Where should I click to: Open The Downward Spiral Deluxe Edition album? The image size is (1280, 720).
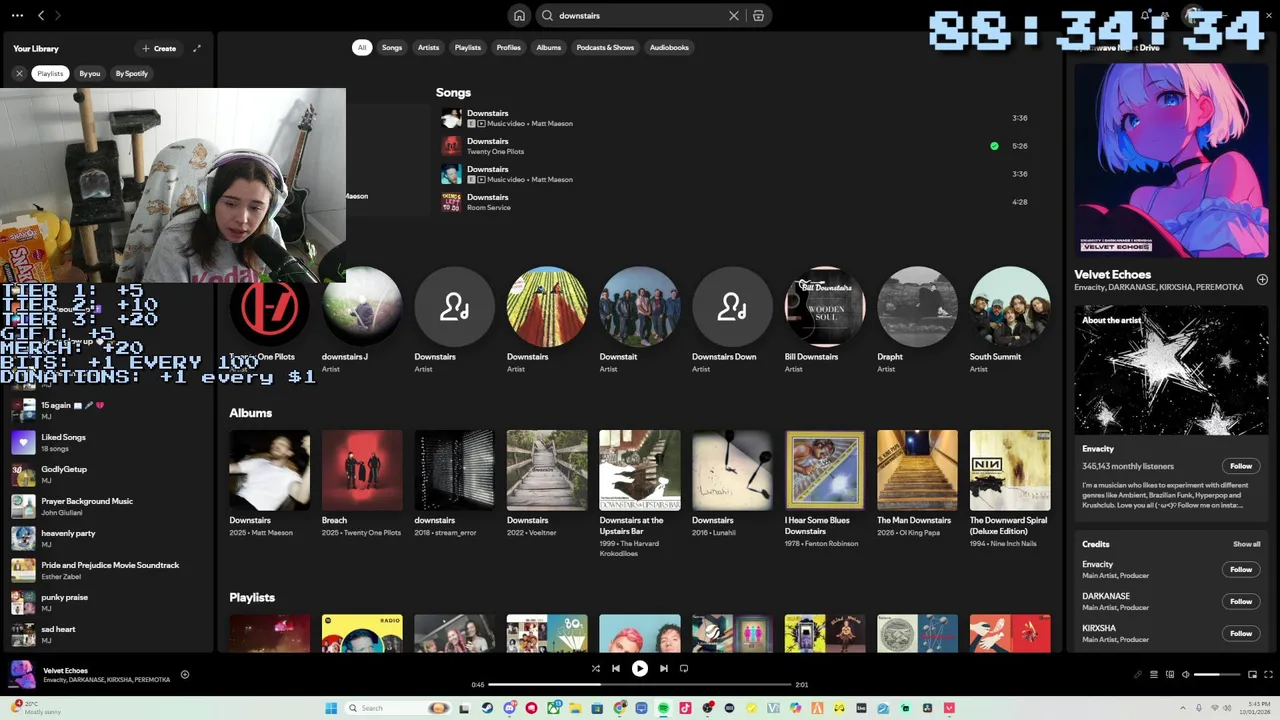point(1010,489)
